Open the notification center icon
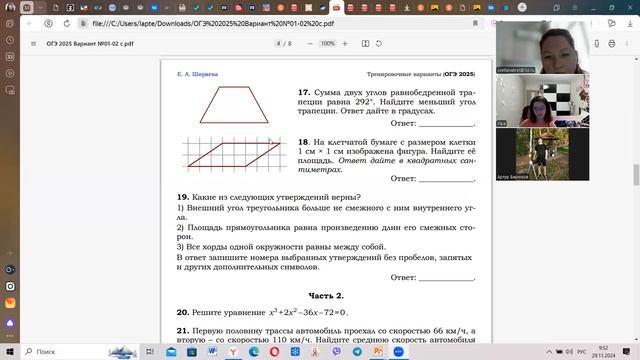 coord(626,351)
